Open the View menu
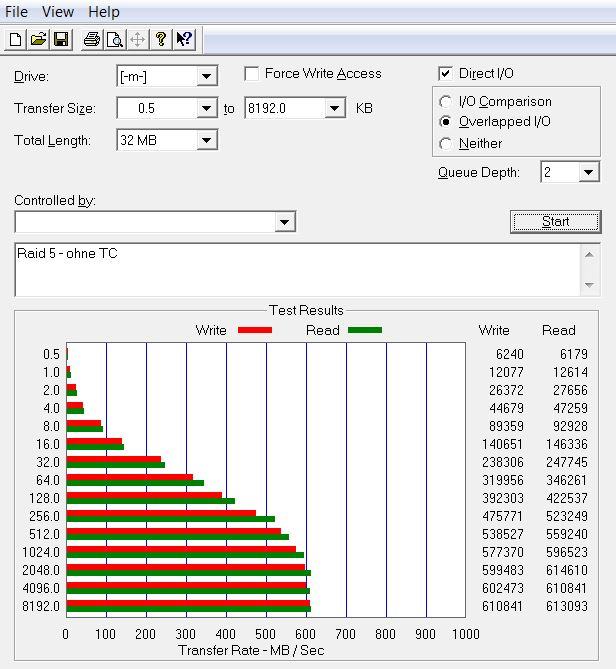Viewport: 616px width, 669px height. 58,12
